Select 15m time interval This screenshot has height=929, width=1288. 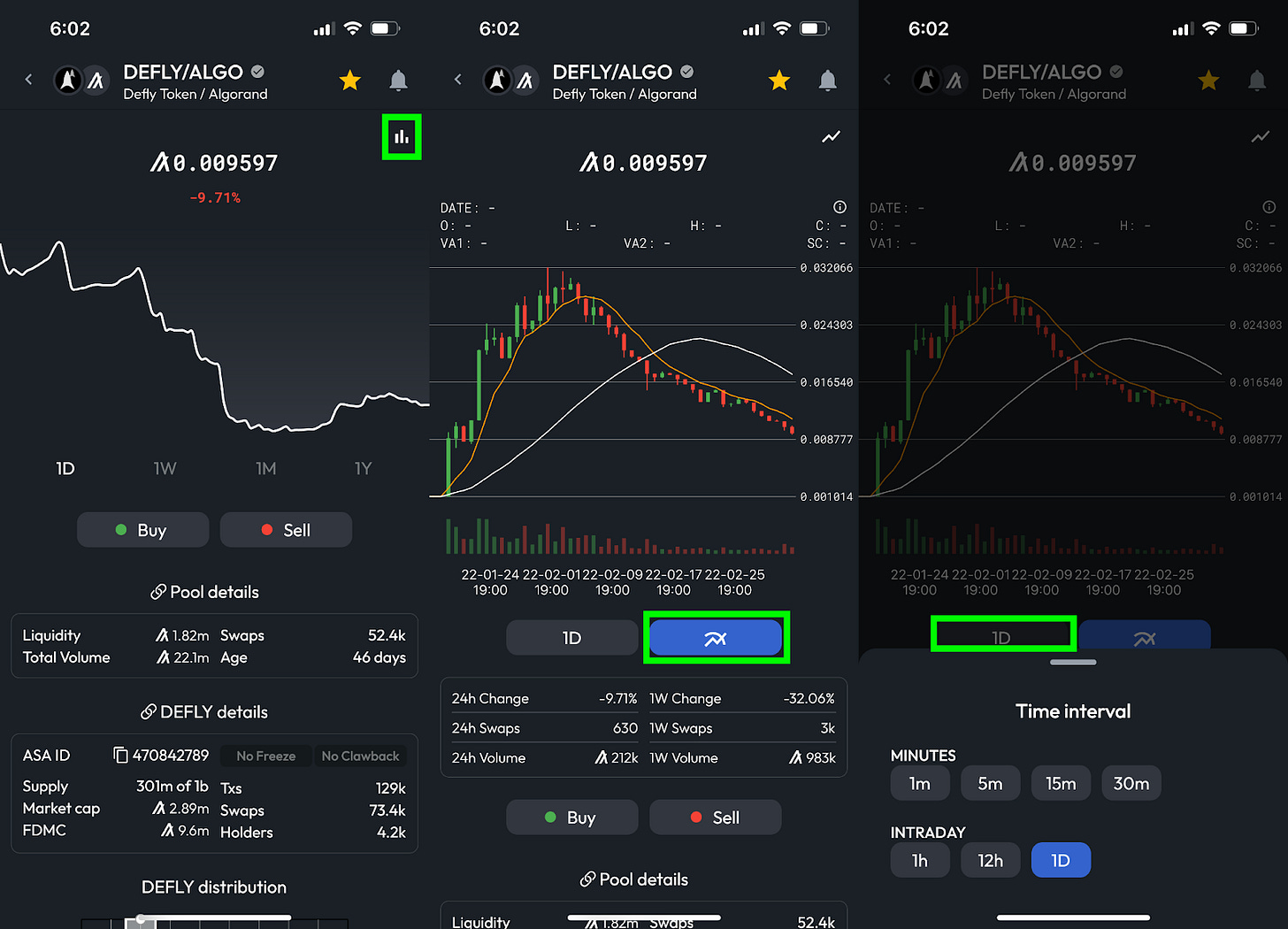pyautogui.click(x=1061, y=783)
